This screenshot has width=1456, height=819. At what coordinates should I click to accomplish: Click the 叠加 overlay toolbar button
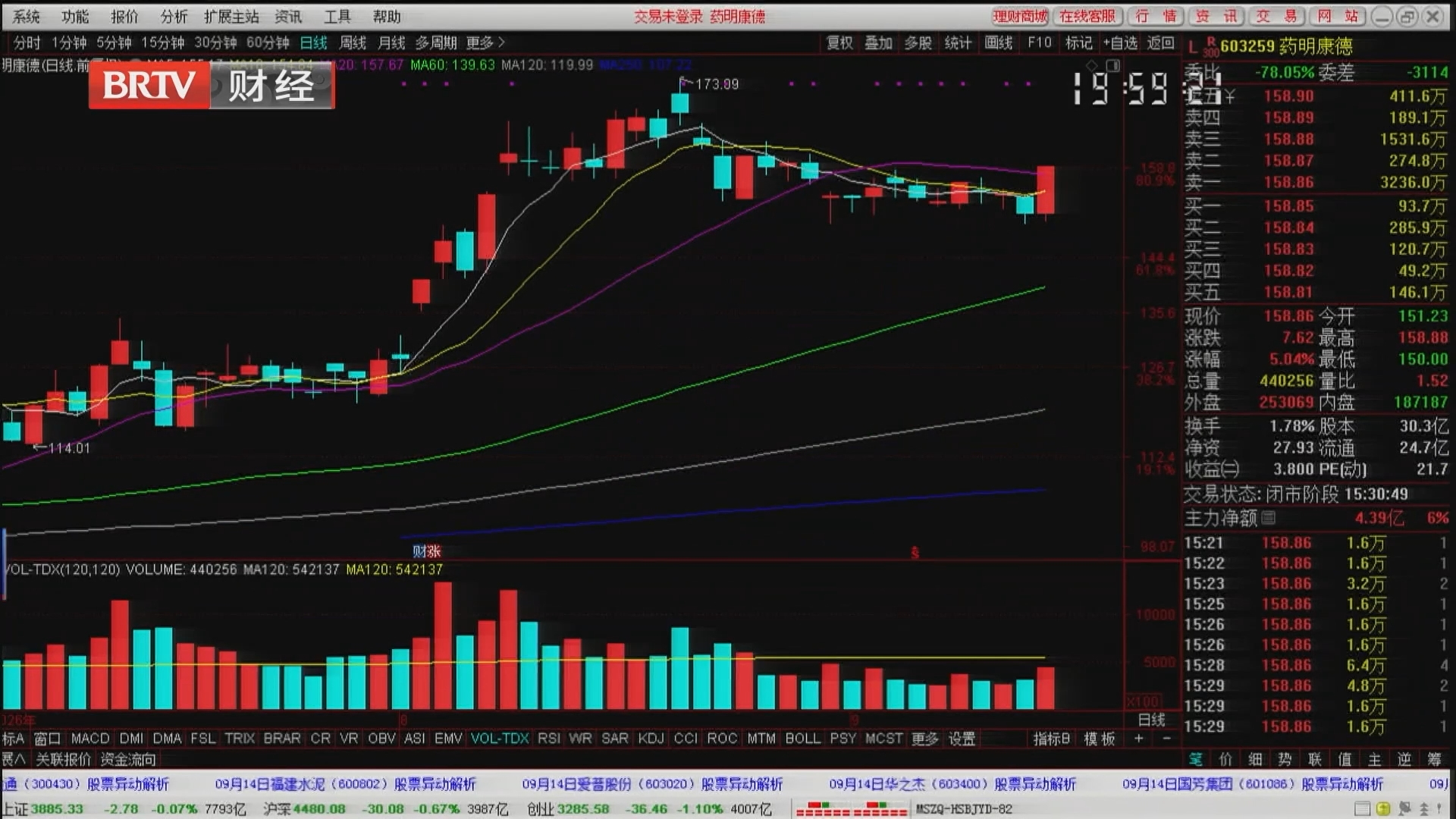pos(879,42)
